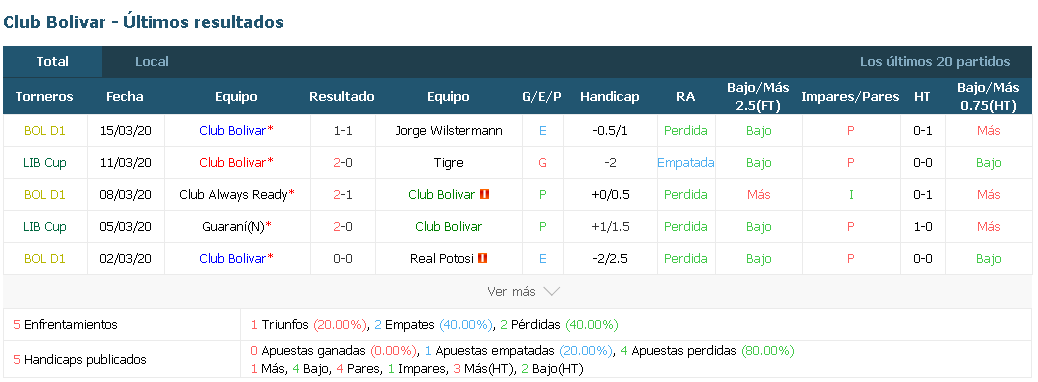This screenshot has height=382, width=1038.
Task: Click the Handicap column header
Action: (x=610, y=97)
